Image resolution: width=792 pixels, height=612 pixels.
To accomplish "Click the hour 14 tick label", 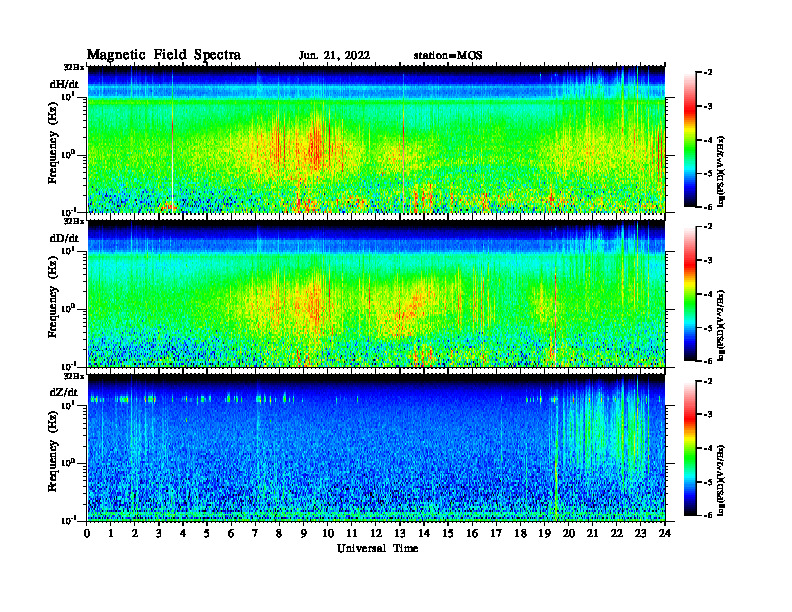I will pos(424,533).
